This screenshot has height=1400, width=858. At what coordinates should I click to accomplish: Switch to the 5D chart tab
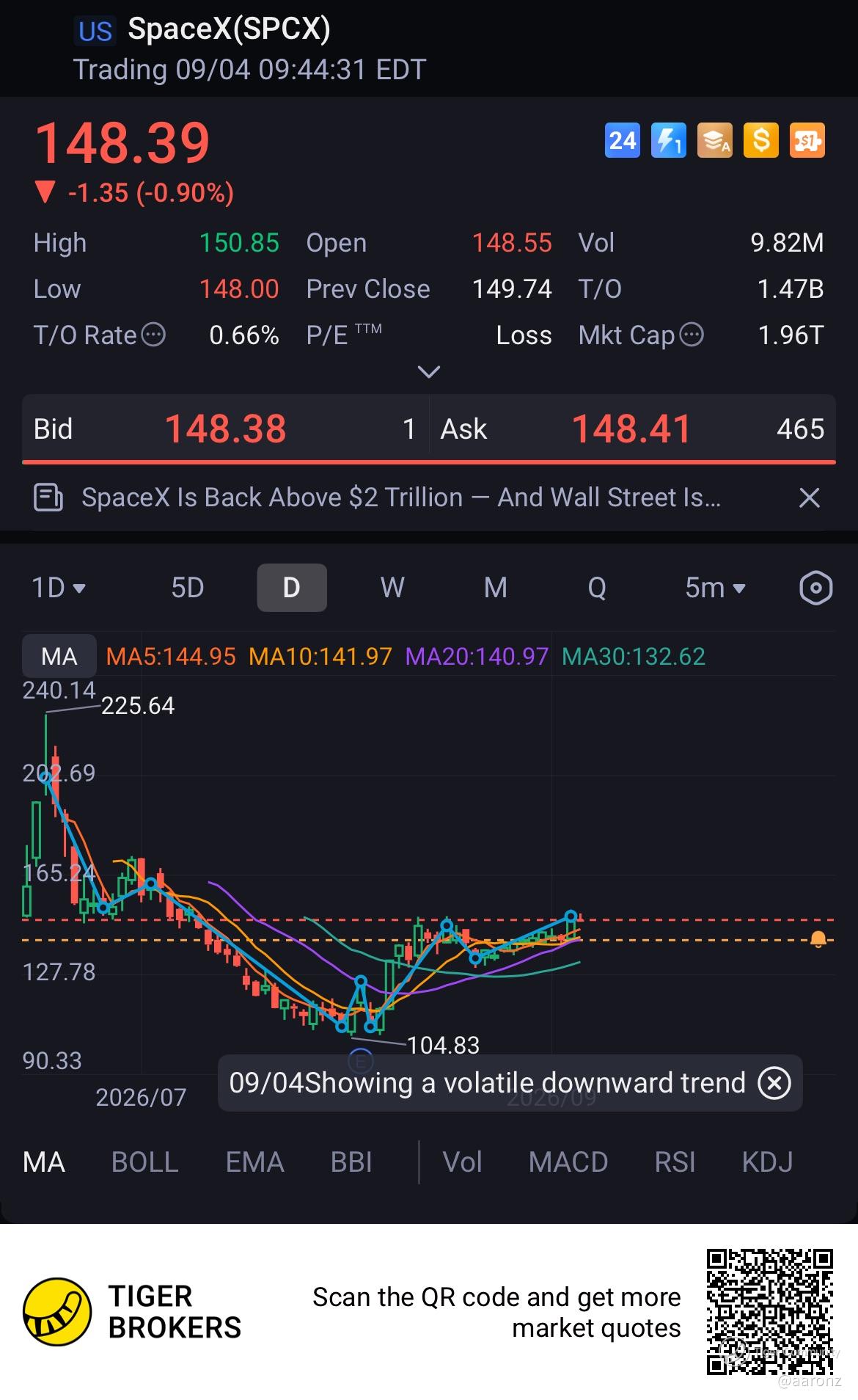click(x=187, y=588)
